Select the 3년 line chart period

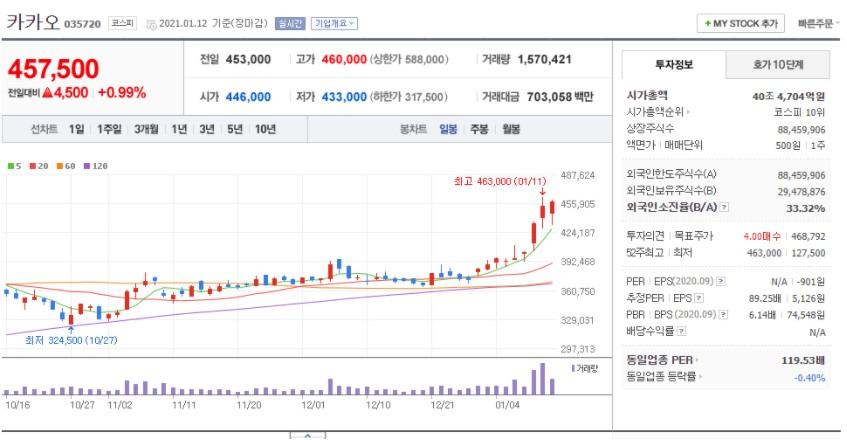pyautogui.click(x=207, y=129)
